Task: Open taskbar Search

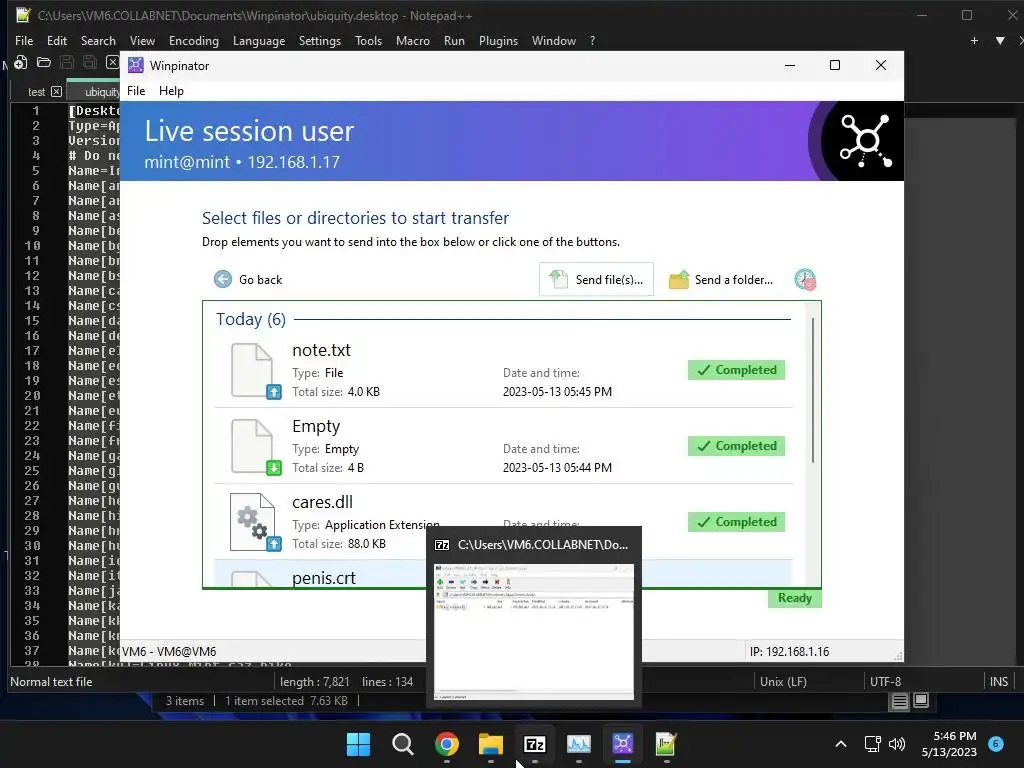Action: 402,744
